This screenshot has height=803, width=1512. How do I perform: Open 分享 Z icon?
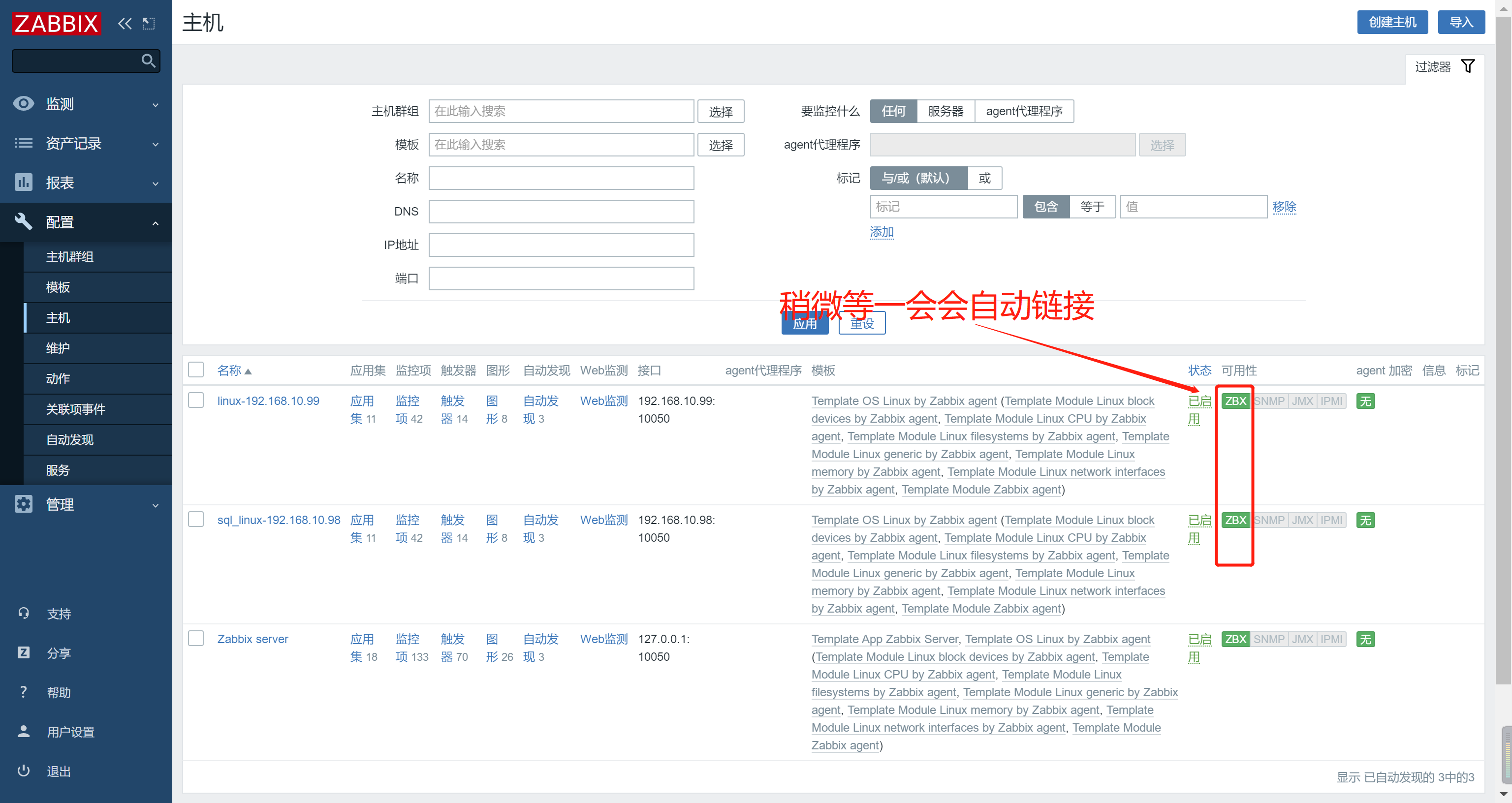(x=24, y=653)
